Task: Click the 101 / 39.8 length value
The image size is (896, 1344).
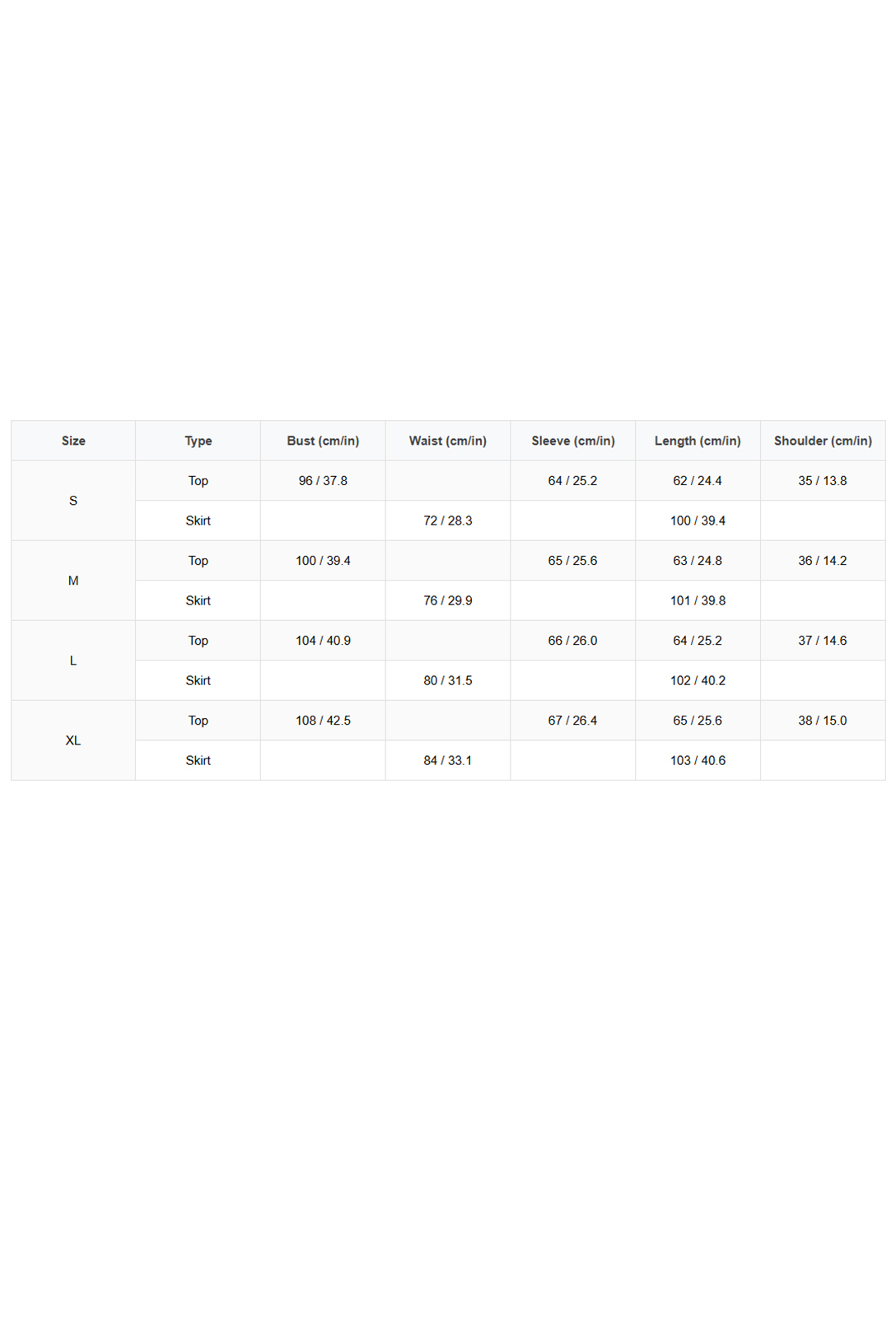Action: (x=698, y=600)
